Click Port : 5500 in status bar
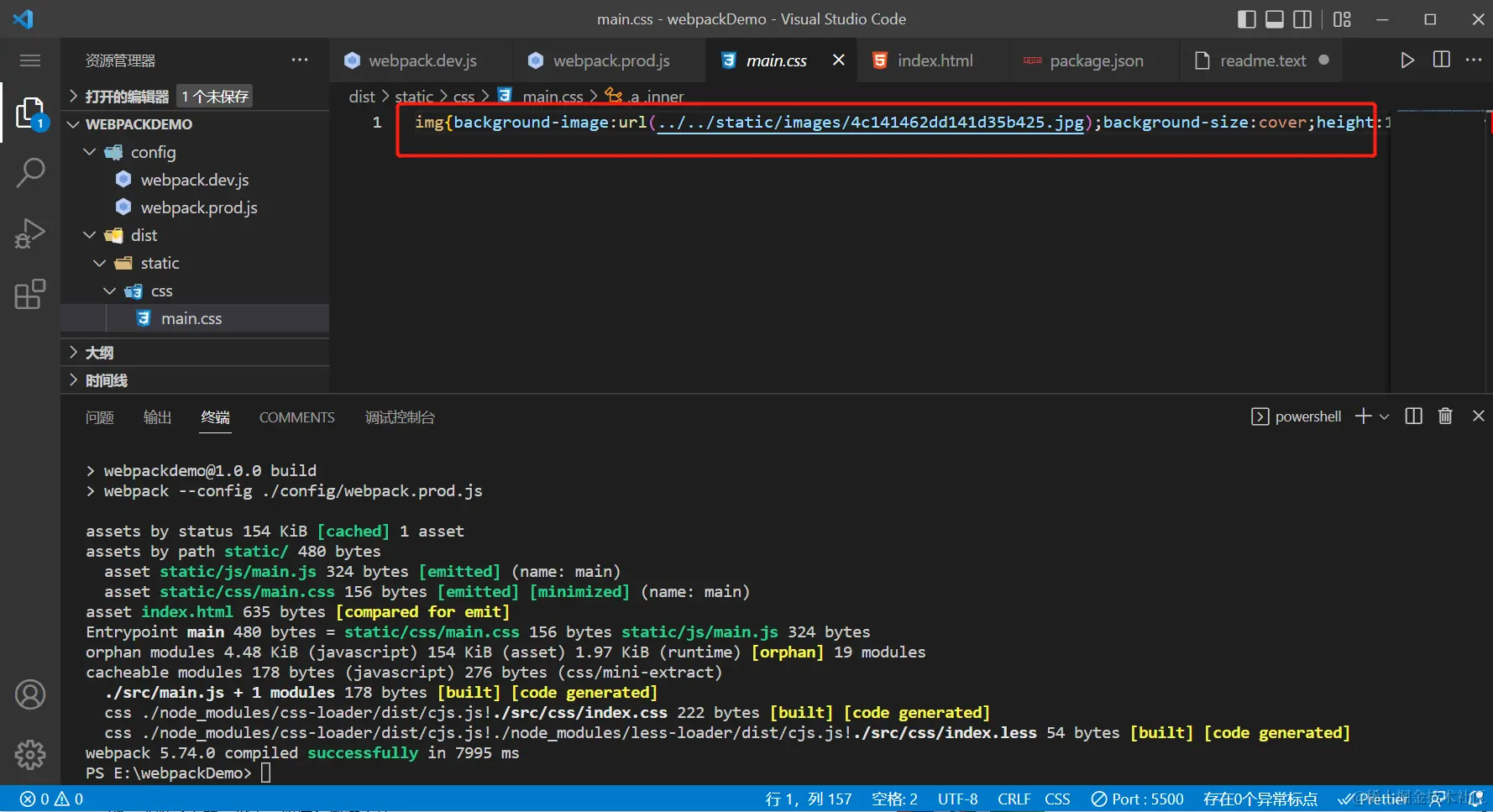 1138,799
